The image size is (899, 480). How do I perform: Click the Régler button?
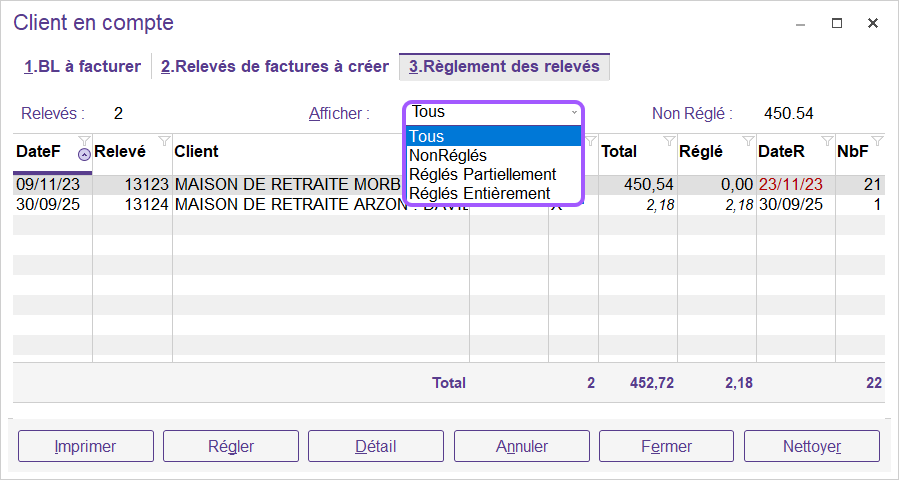pos(231,446)
